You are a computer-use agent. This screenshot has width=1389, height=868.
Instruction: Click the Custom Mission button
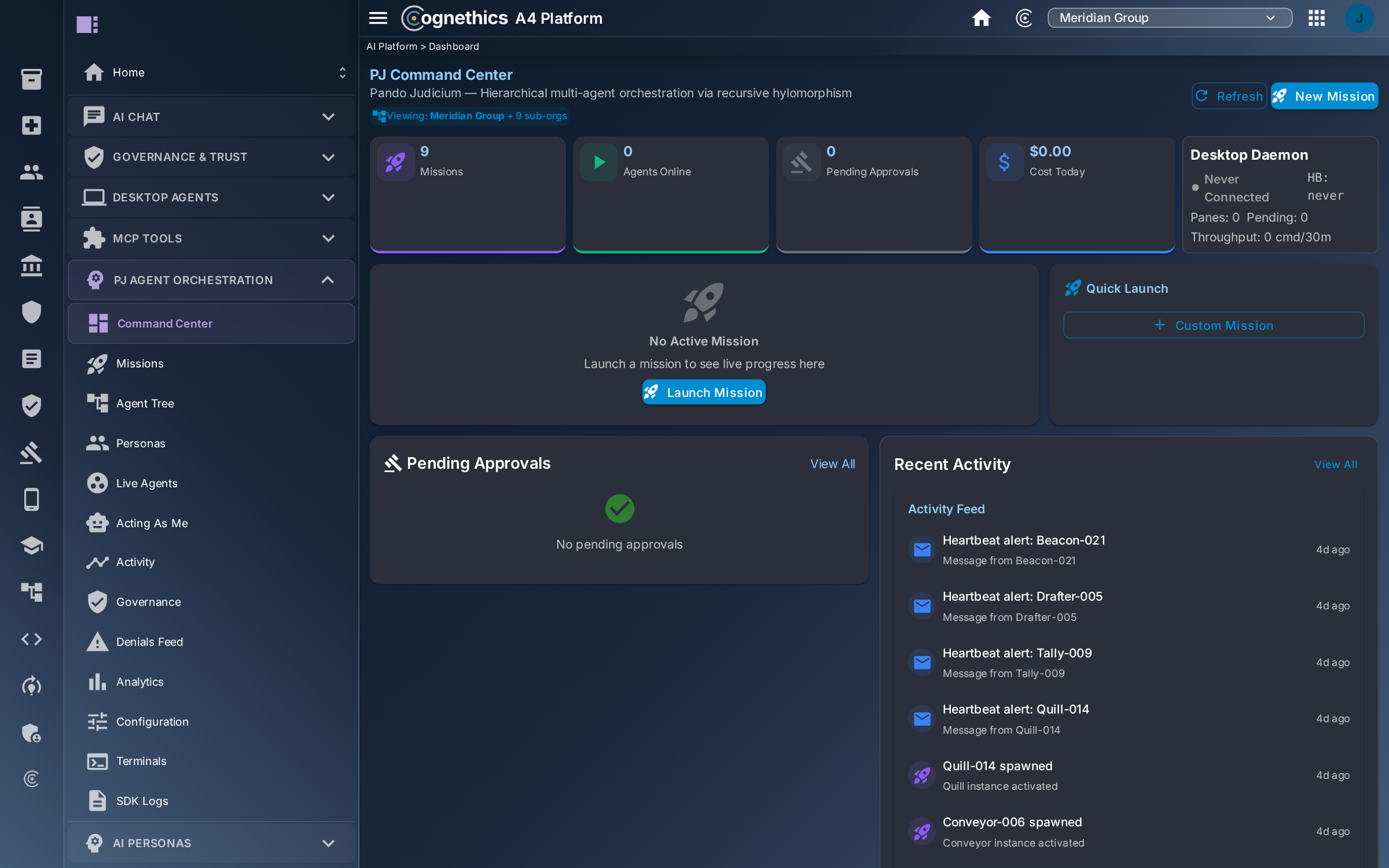(1214, 325)
